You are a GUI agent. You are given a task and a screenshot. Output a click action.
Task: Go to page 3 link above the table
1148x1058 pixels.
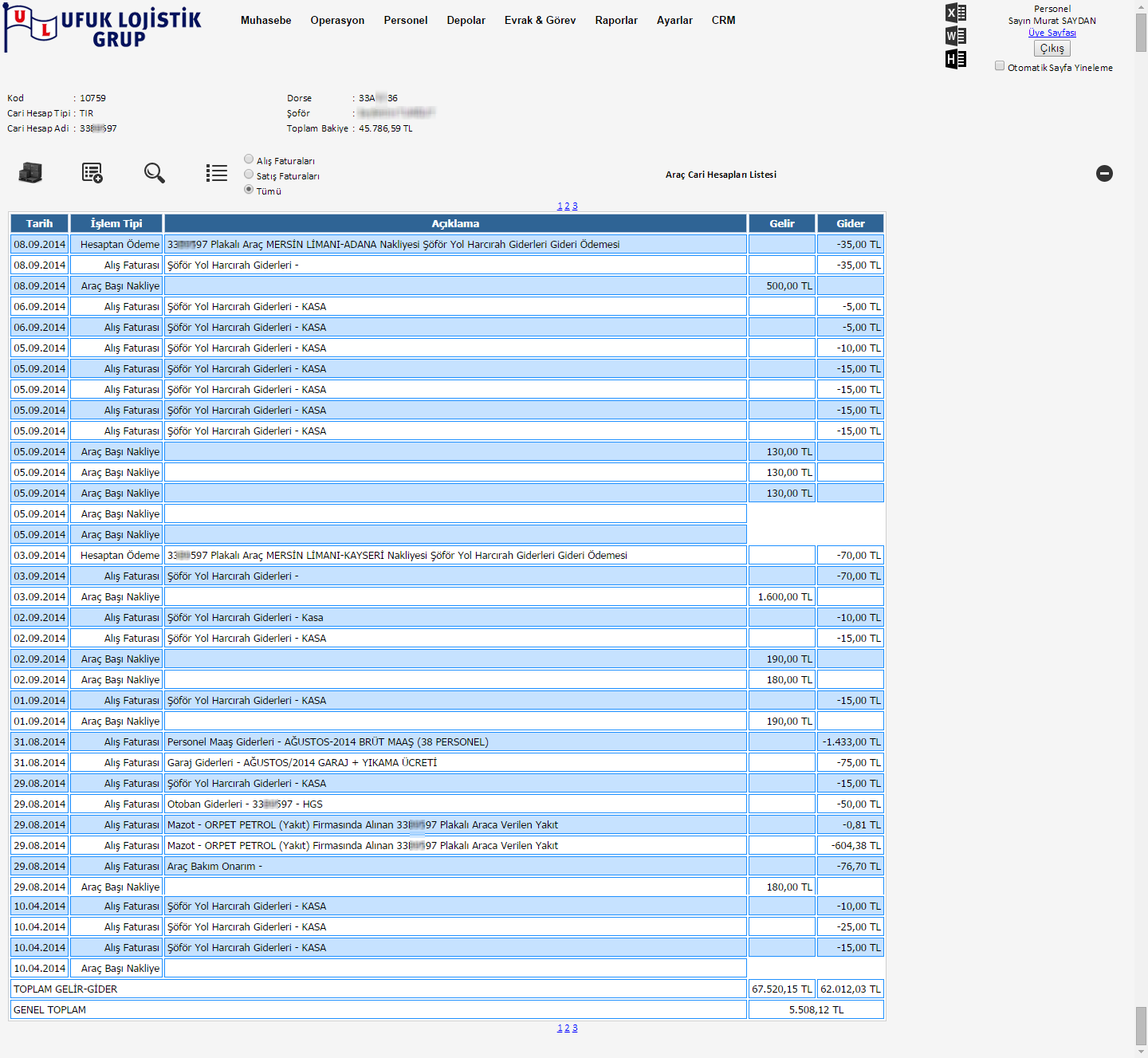575,206
